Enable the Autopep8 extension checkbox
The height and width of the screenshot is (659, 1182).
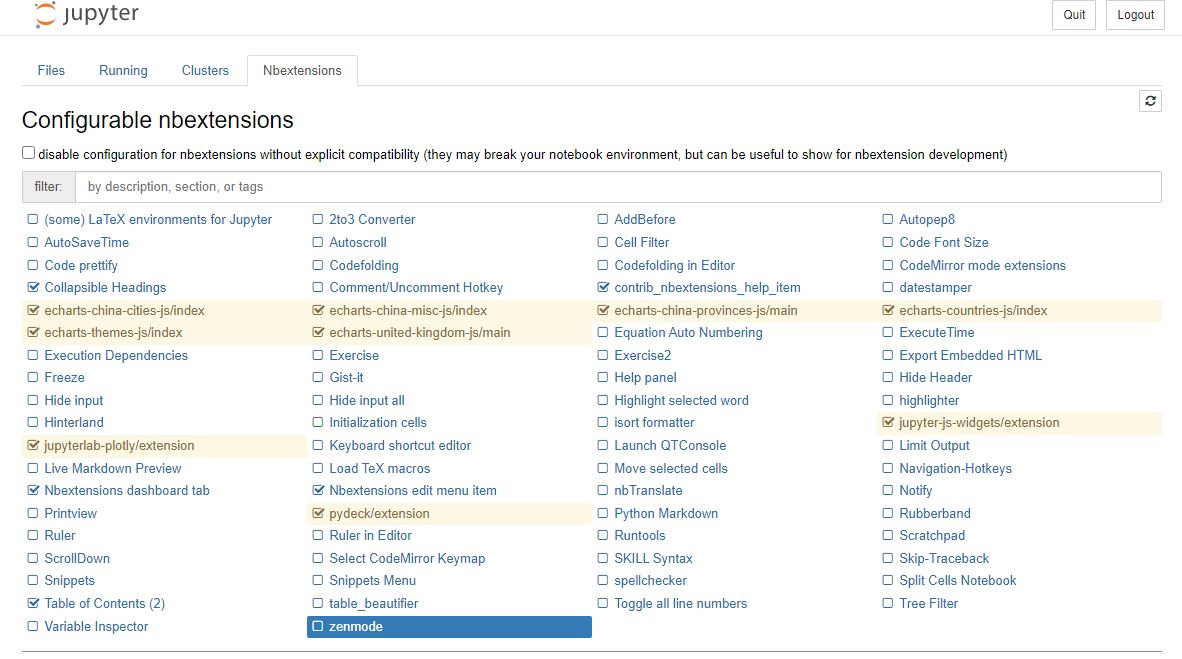tap(888, 219)
